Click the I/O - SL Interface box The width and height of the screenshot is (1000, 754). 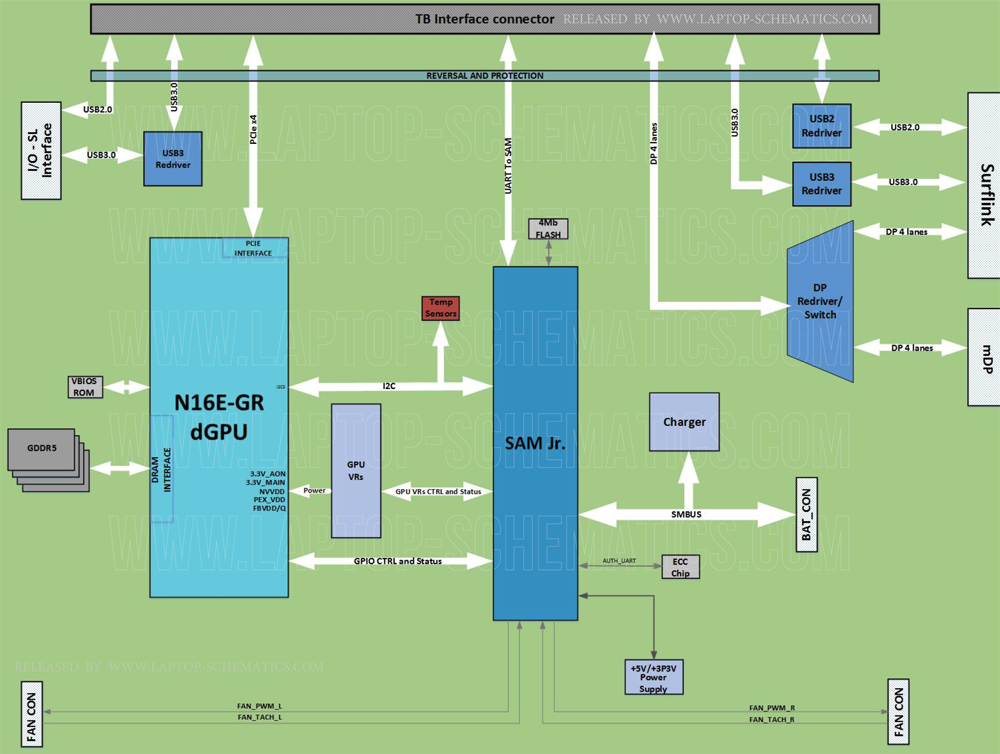[41, 150]
